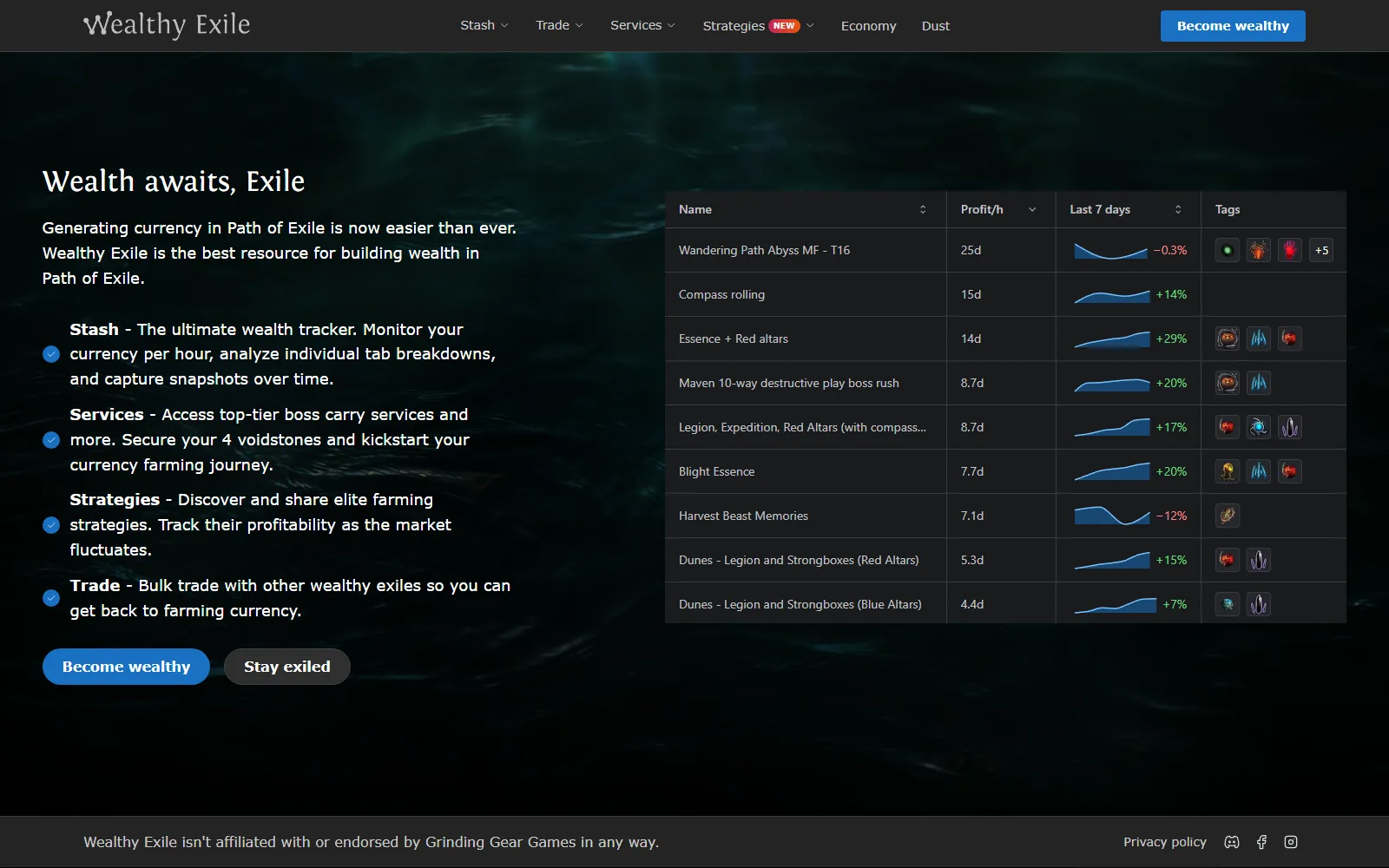Click the 25d profit value
Image resolution: width=1389 pixels, height=868 pixels.
(x=971, y=250)
